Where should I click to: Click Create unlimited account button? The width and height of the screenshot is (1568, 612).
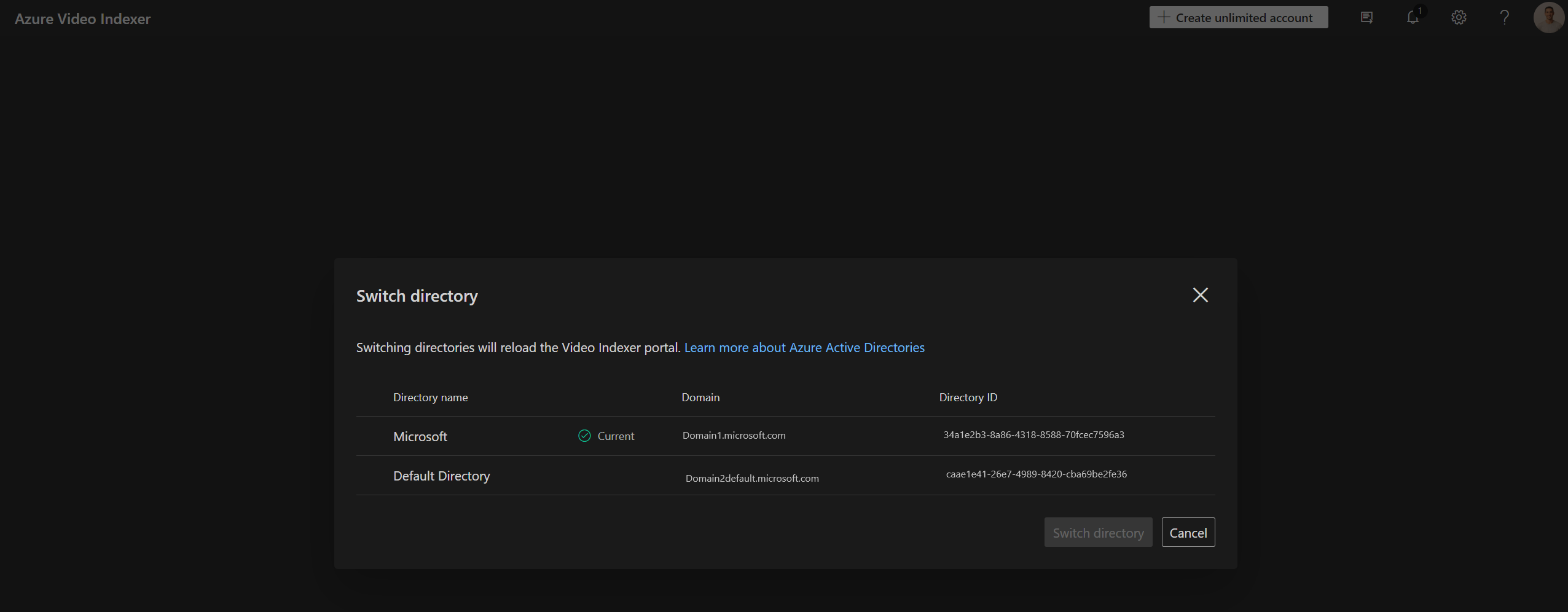click(x=1239, y=18)
